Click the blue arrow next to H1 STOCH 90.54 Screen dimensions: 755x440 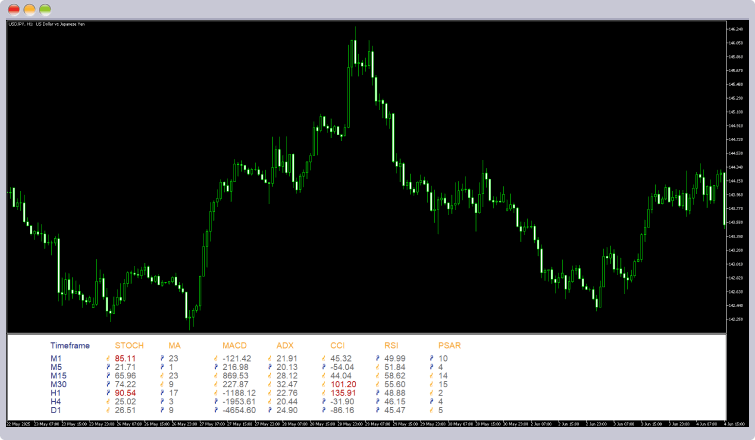[x=108, y=393]
